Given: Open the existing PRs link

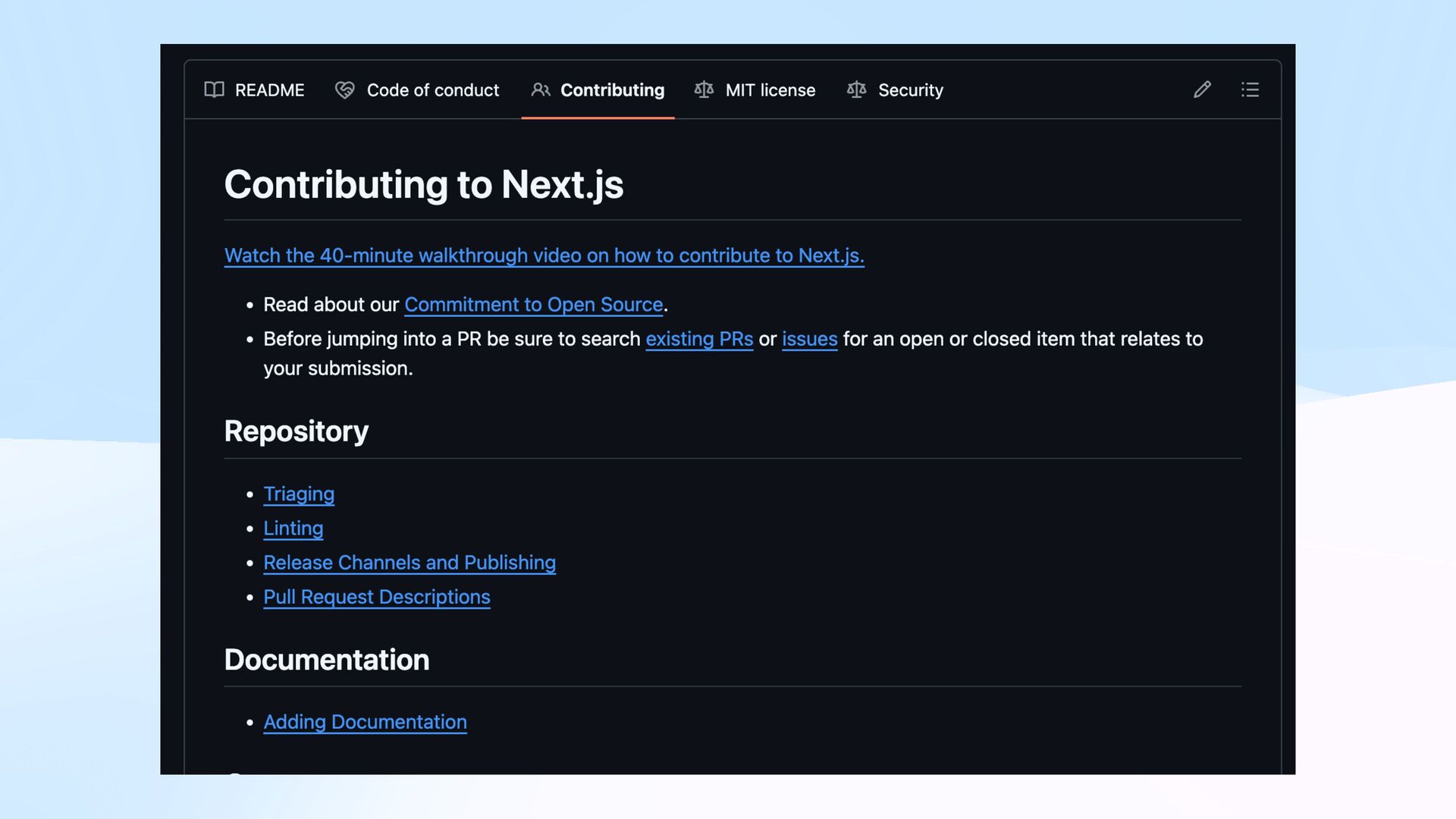Looking at the screenshot, I should pos(698,339).
